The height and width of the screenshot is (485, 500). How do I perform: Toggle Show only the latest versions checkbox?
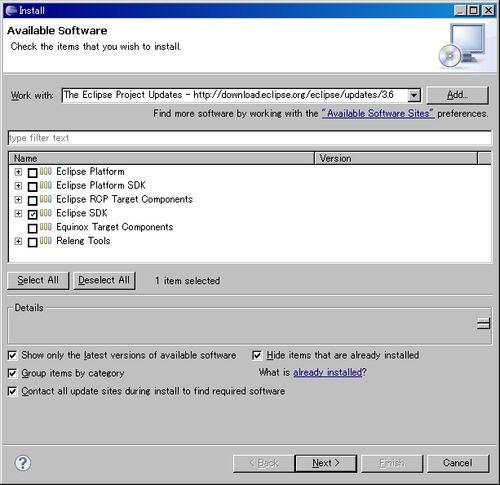12,355
